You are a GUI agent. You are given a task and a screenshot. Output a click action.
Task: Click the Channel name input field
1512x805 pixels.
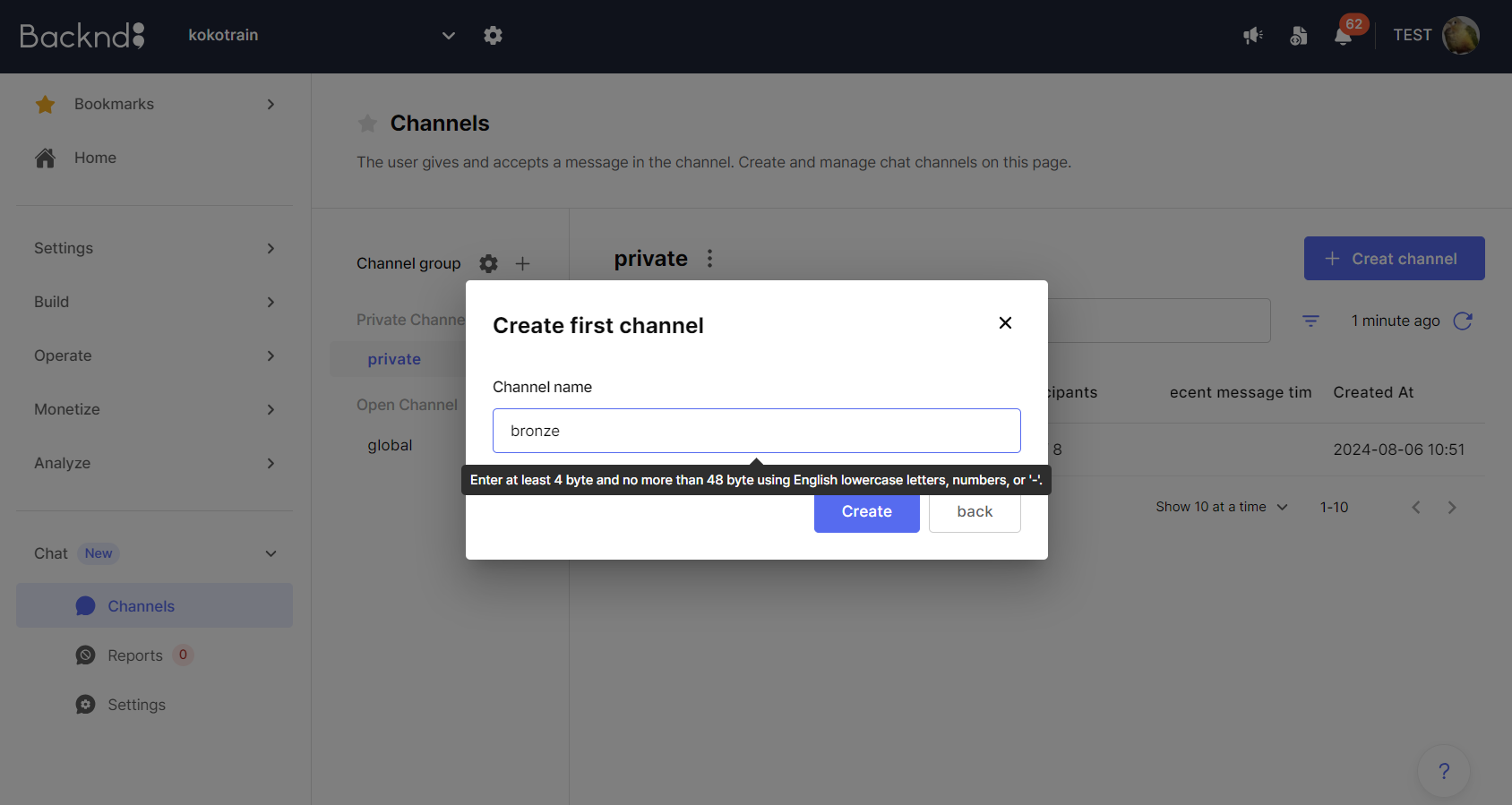756,431
